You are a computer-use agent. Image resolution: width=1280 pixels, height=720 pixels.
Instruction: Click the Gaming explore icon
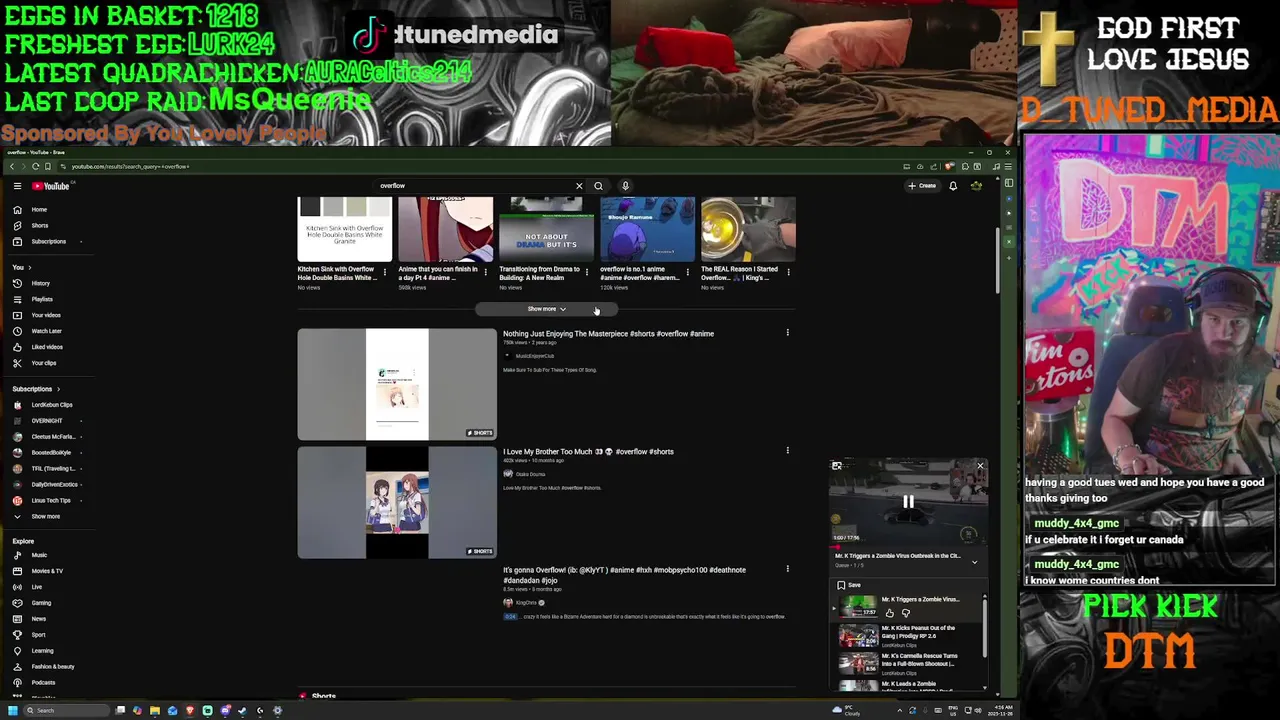[17, 603]
